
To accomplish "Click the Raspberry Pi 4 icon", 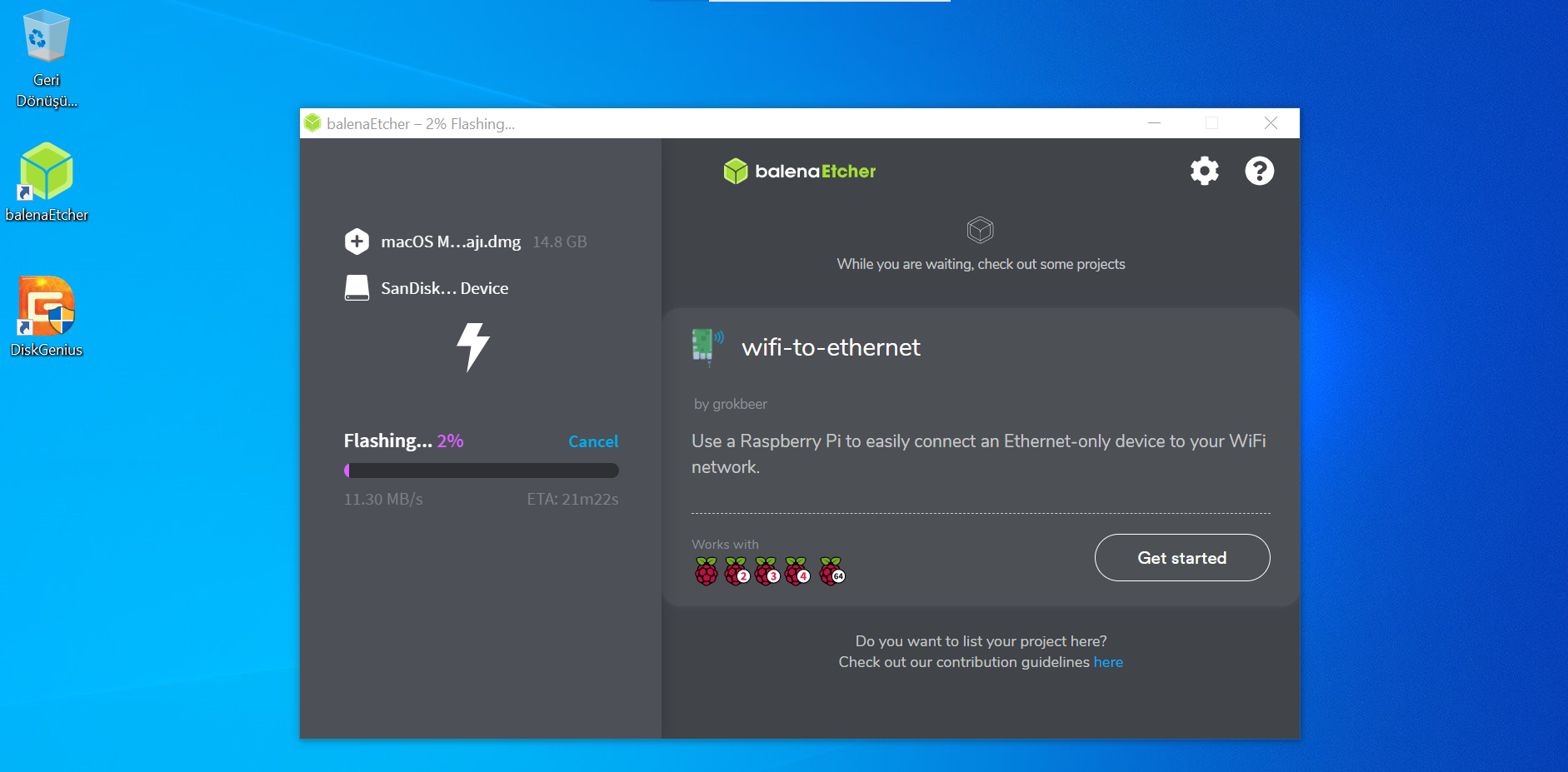I will tap(796, 571).
